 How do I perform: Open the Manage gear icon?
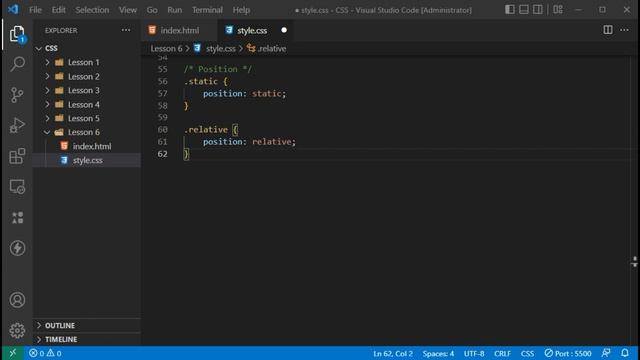pos(17,330)
